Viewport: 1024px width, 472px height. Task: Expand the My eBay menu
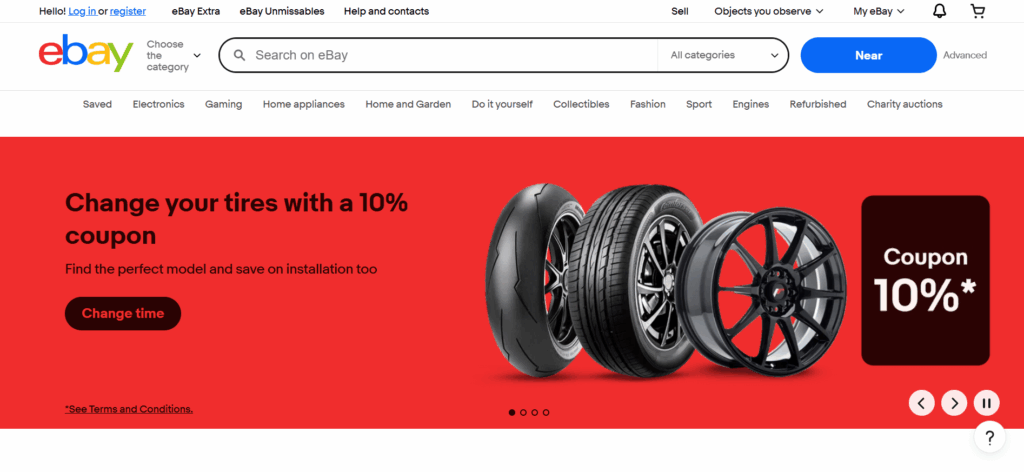(878, 11)
